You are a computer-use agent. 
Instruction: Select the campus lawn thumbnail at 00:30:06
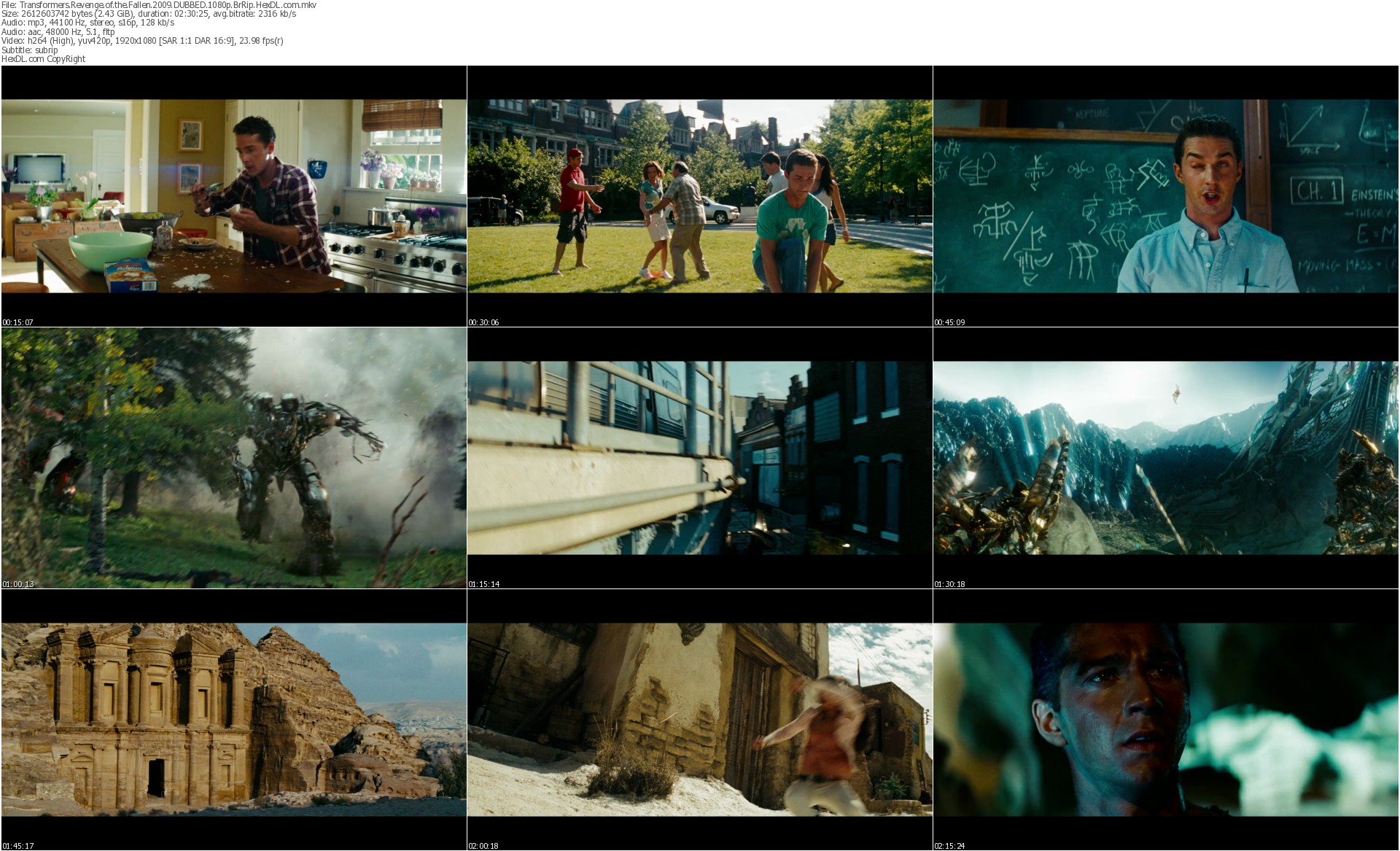click(699, 195)
